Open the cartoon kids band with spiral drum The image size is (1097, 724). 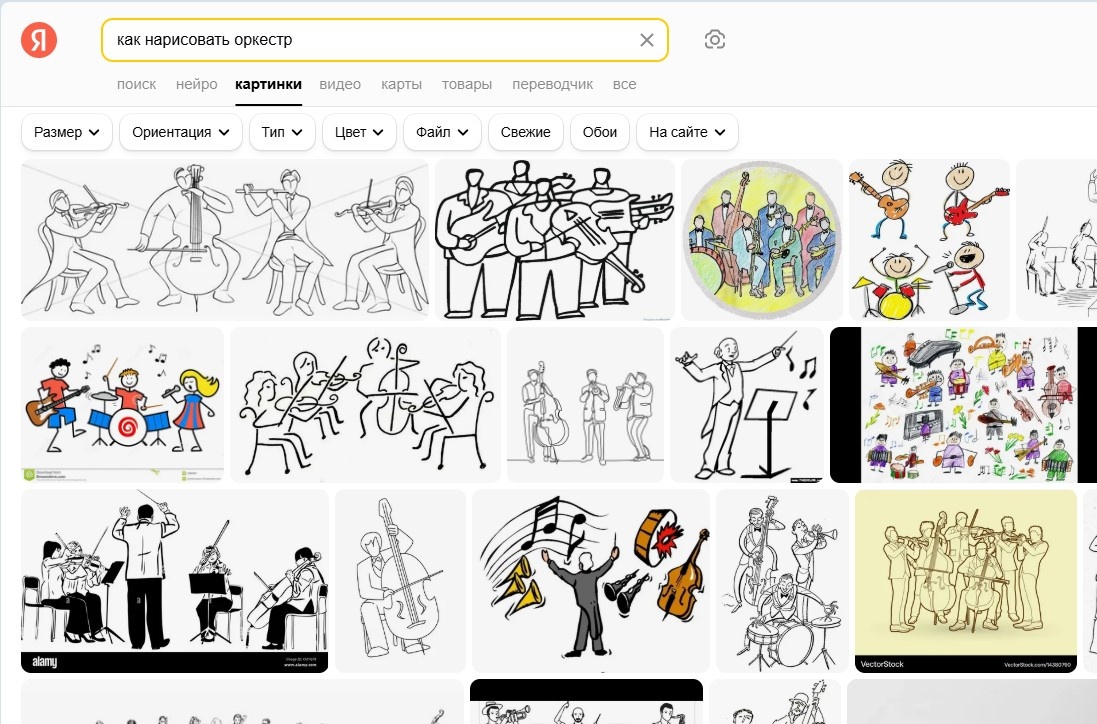point(122,405)
